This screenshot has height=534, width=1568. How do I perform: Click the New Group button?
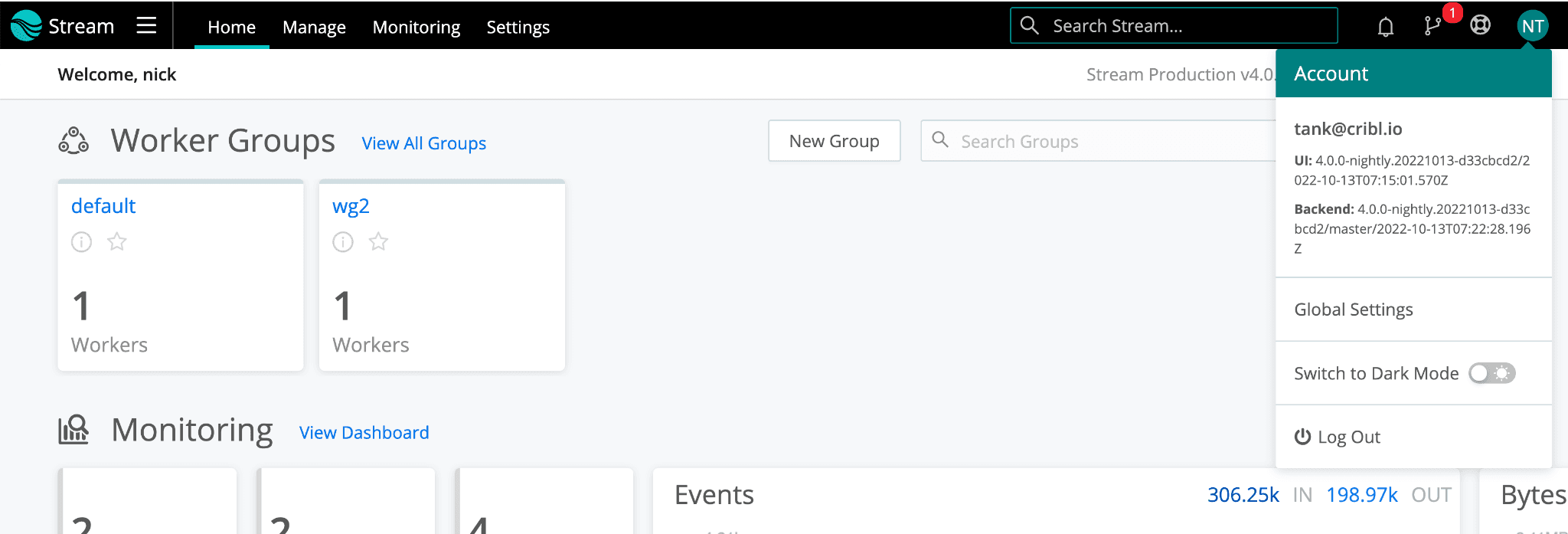834,141
